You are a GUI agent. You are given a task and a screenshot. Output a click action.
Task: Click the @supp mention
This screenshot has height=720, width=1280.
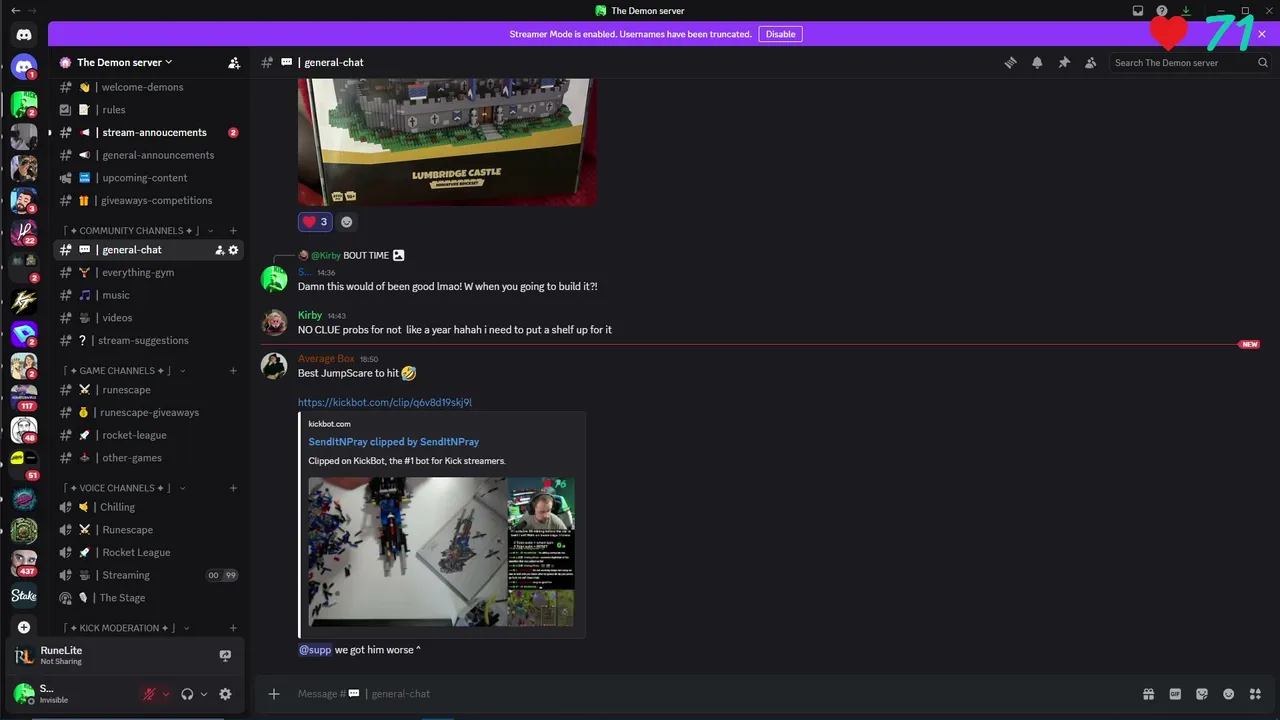[x=315, y=650]
